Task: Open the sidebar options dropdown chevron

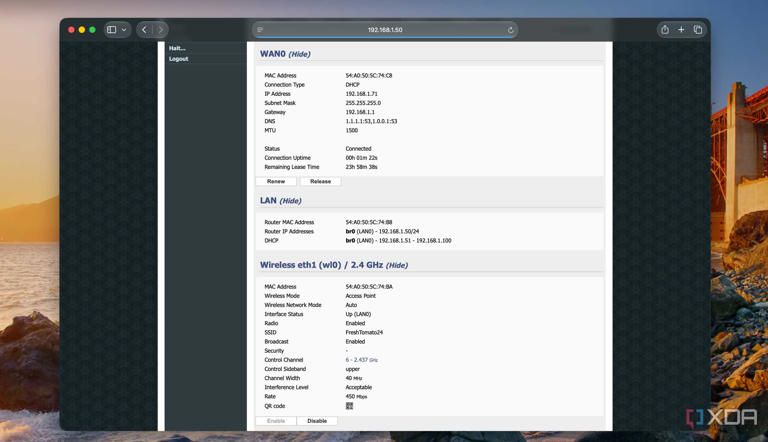Action: tap(124, 30)
